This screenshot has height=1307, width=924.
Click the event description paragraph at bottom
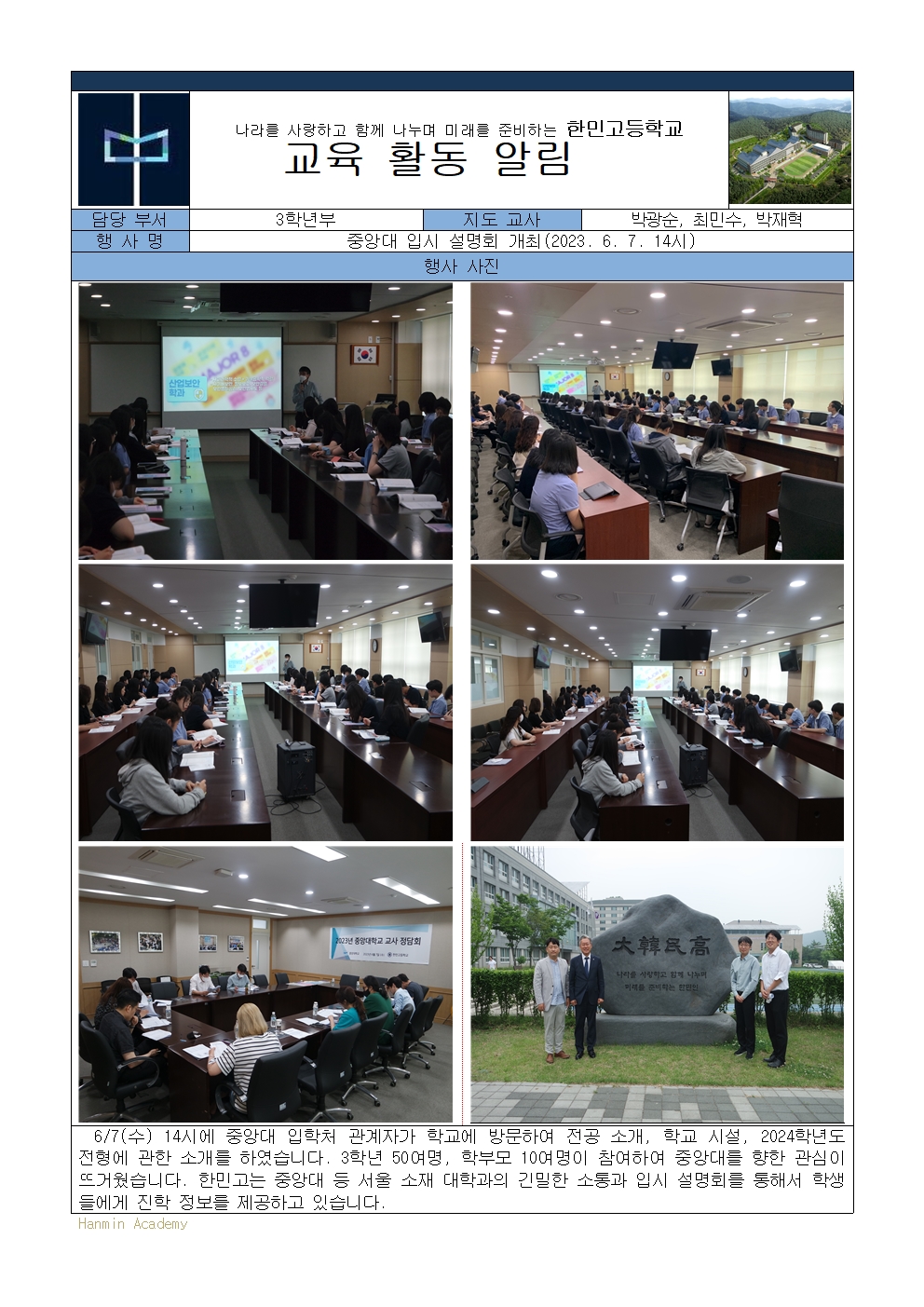(x=462, y=1169)
